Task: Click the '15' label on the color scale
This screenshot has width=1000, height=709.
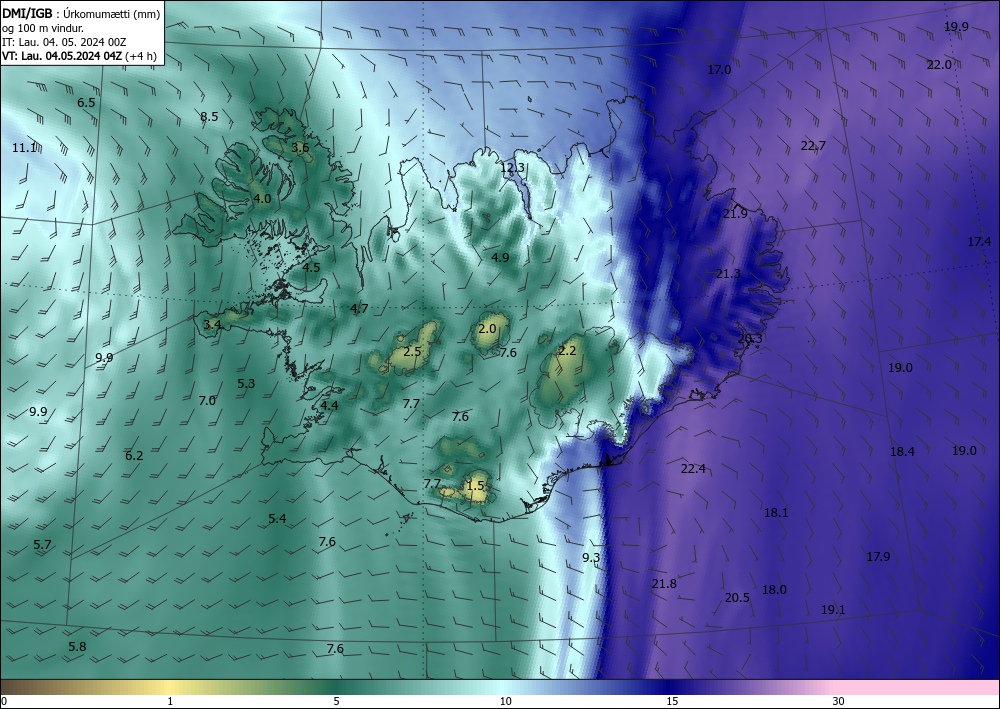Action: point(672,702)
